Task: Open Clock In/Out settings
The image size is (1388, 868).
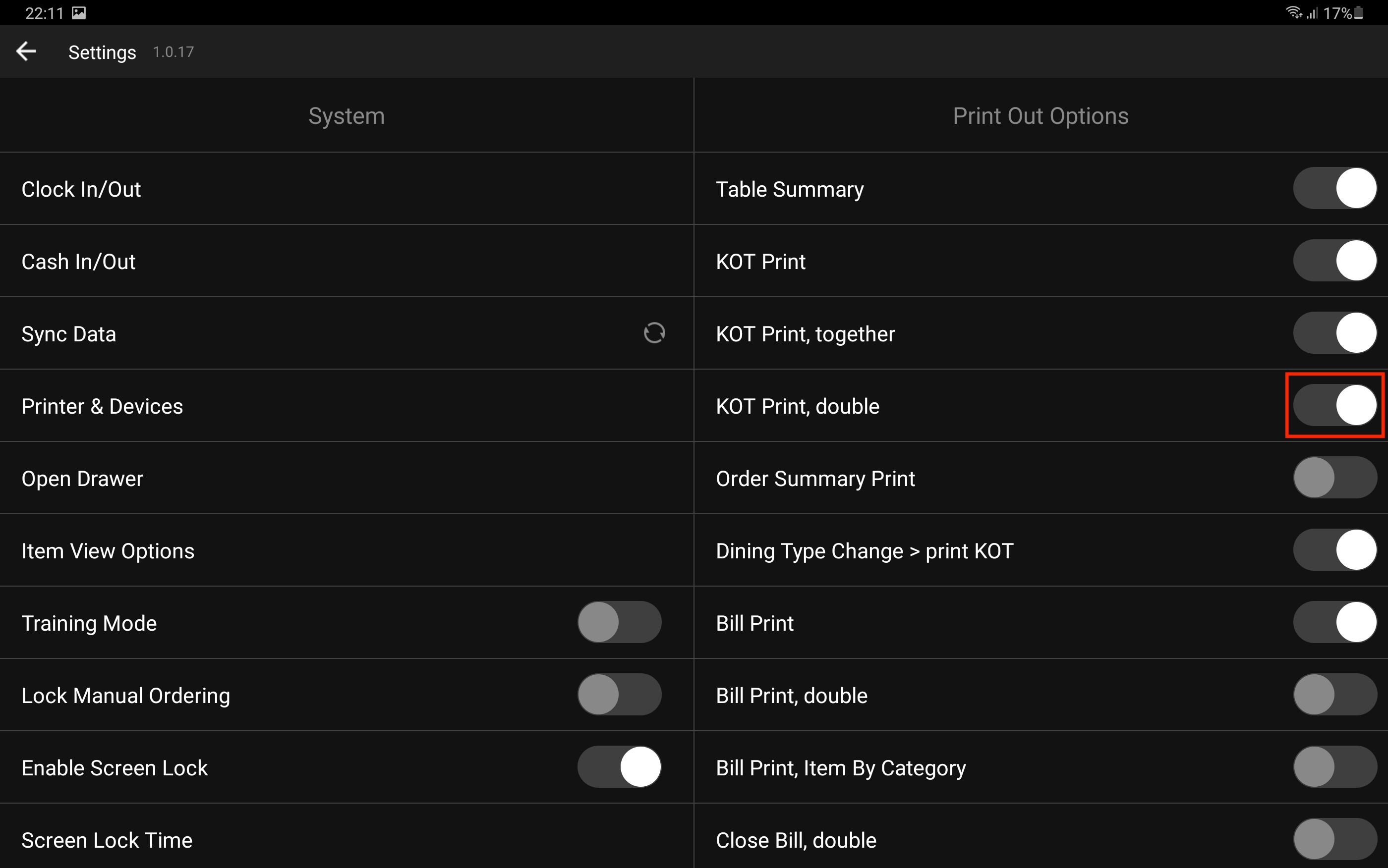Action: pyautogui.click(x=81, y=189)
